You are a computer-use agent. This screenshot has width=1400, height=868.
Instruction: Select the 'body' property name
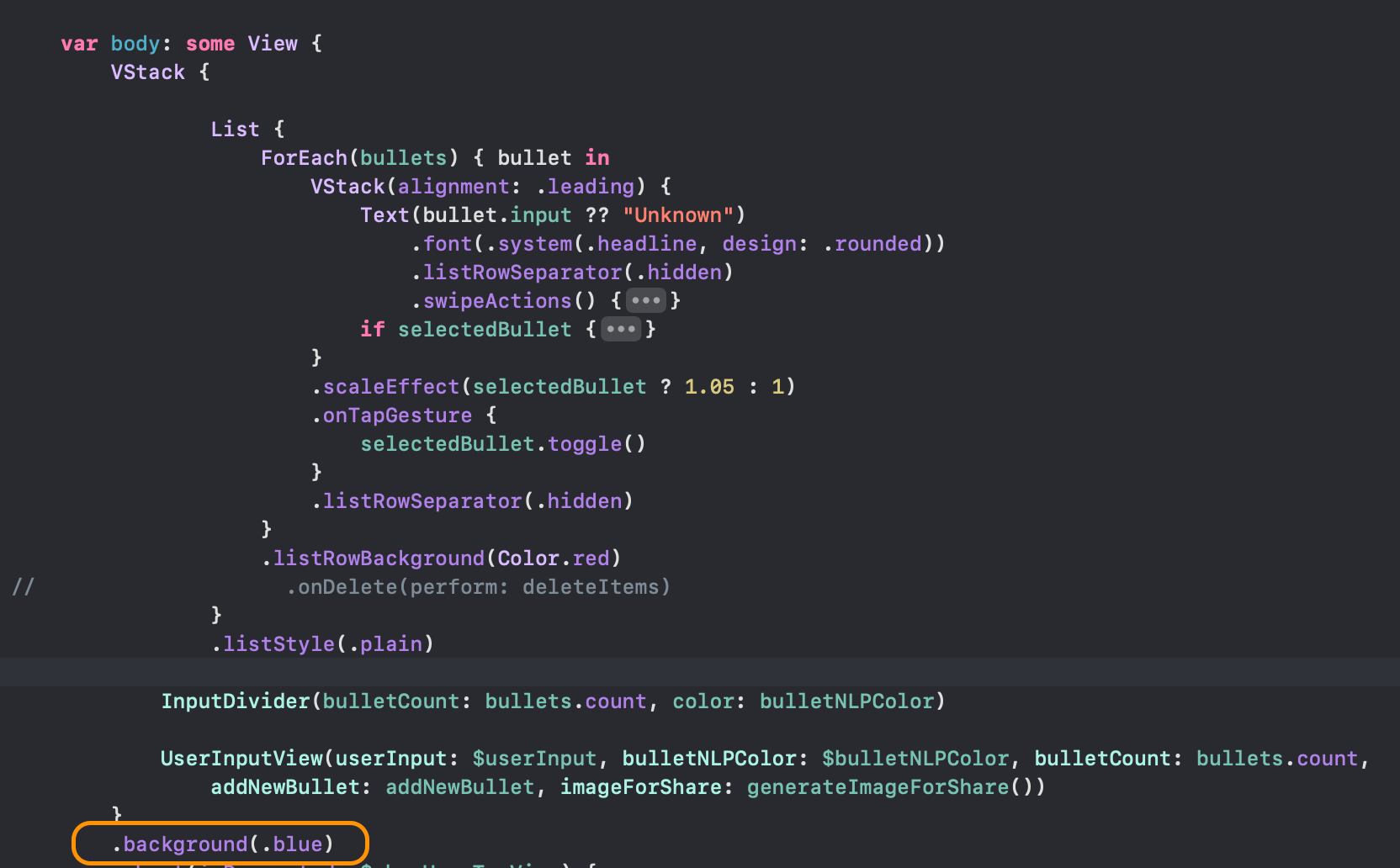(135, 44)
